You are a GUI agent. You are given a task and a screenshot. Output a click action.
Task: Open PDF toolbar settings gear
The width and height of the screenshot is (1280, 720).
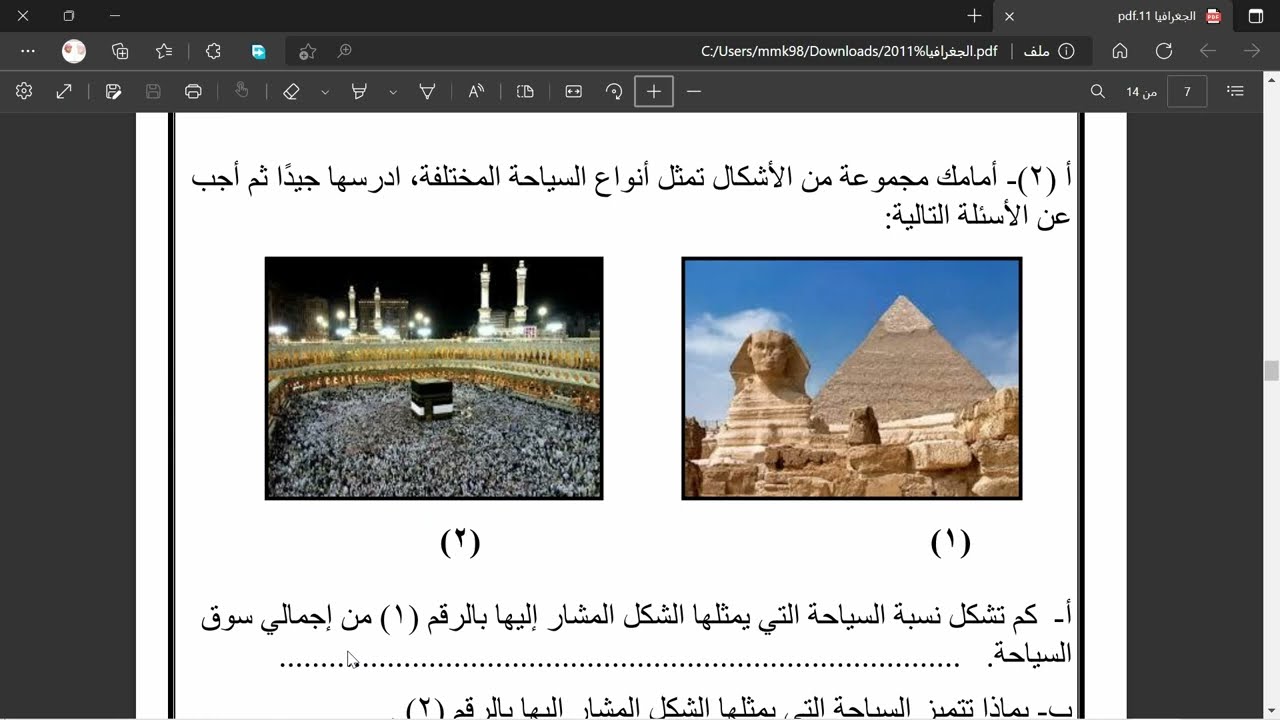pyautogui.click(x=24, y=91)
